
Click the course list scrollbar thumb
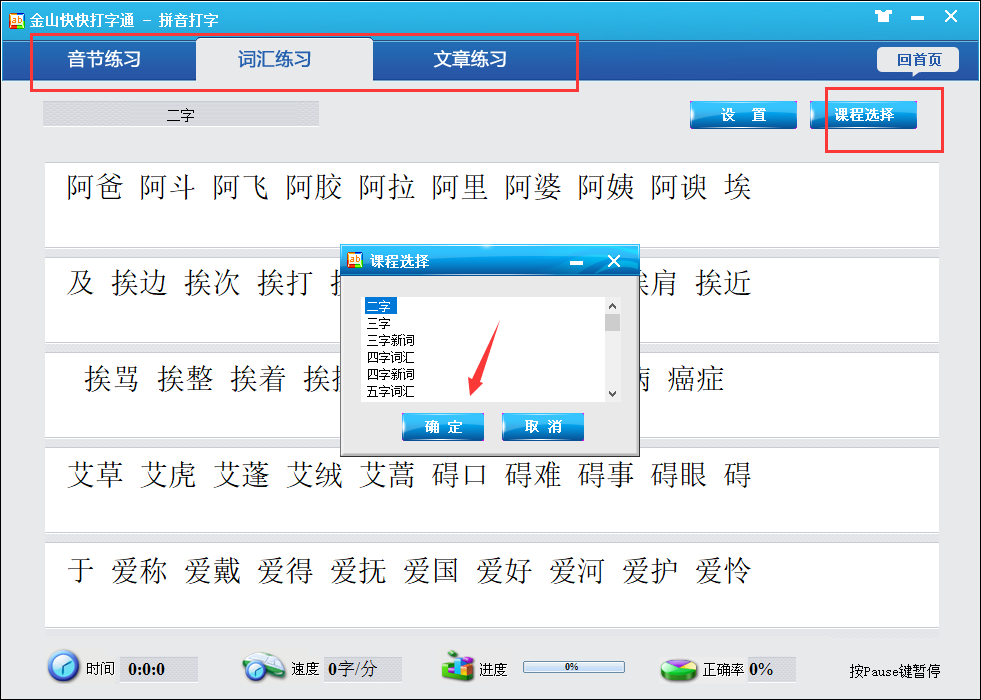click(x=612, y=322)
